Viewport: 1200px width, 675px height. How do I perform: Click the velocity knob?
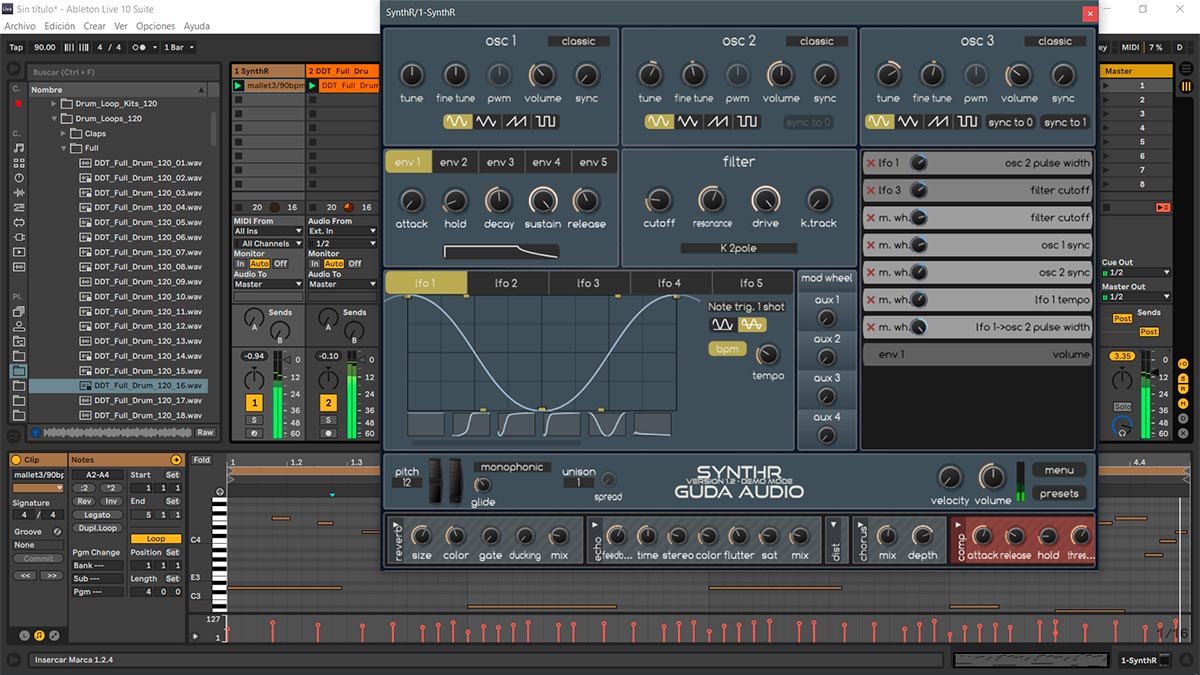pyautogui.click(x=949, y=477)
